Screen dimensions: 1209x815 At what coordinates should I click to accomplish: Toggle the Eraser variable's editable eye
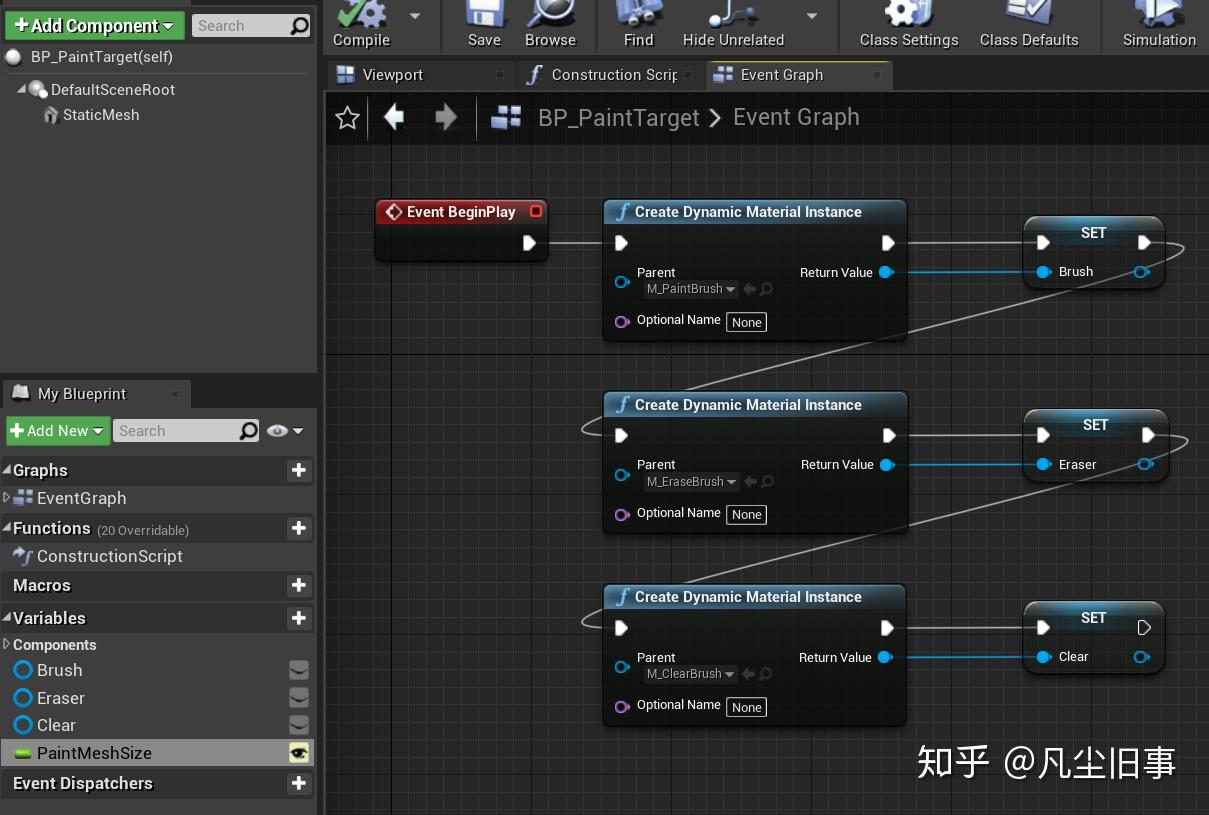297,698
